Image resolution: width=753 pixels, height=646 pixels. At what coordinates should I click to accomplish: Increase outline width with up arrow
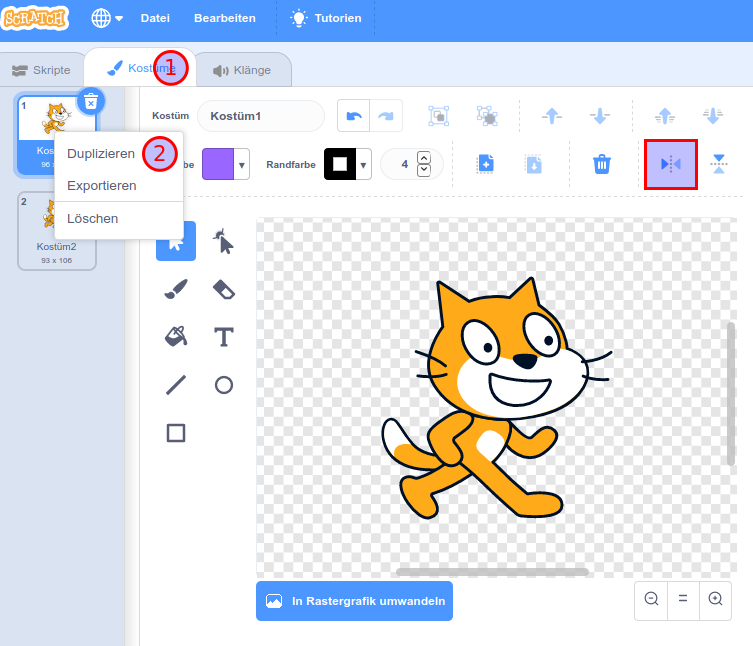coord(424,158)
